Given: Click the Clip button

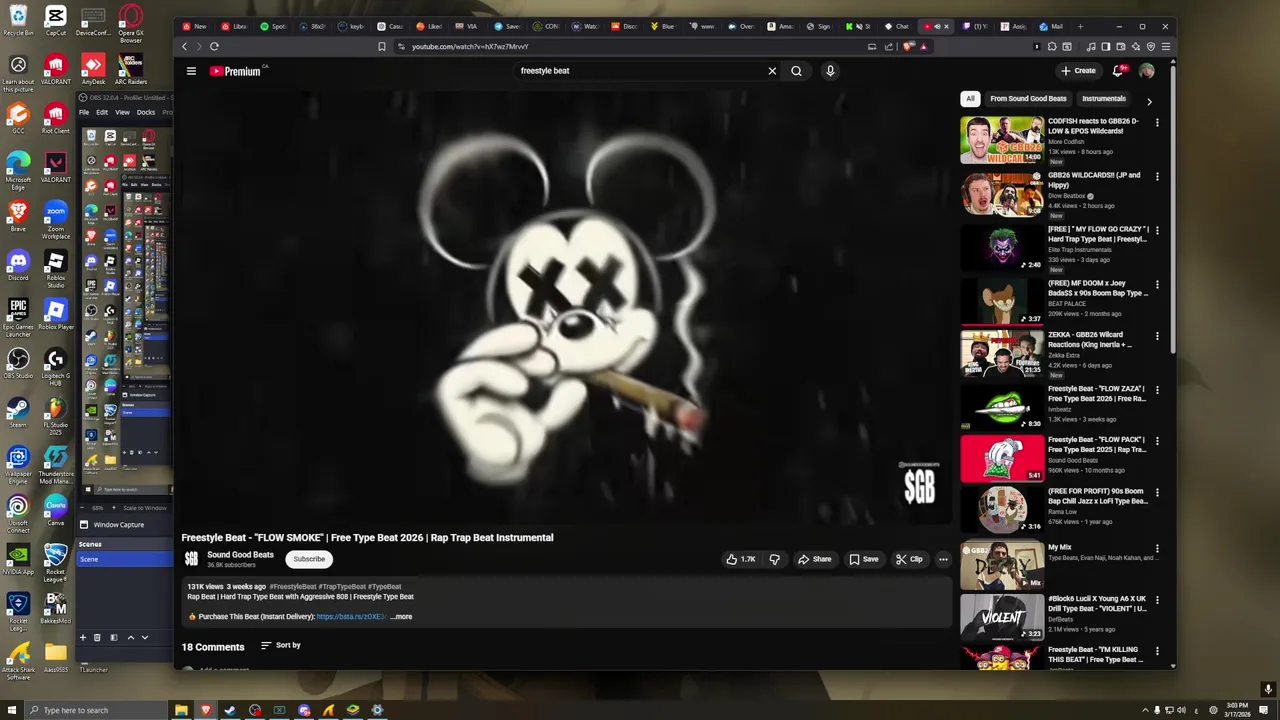Looking at the screenshot, I should (909, 559).
